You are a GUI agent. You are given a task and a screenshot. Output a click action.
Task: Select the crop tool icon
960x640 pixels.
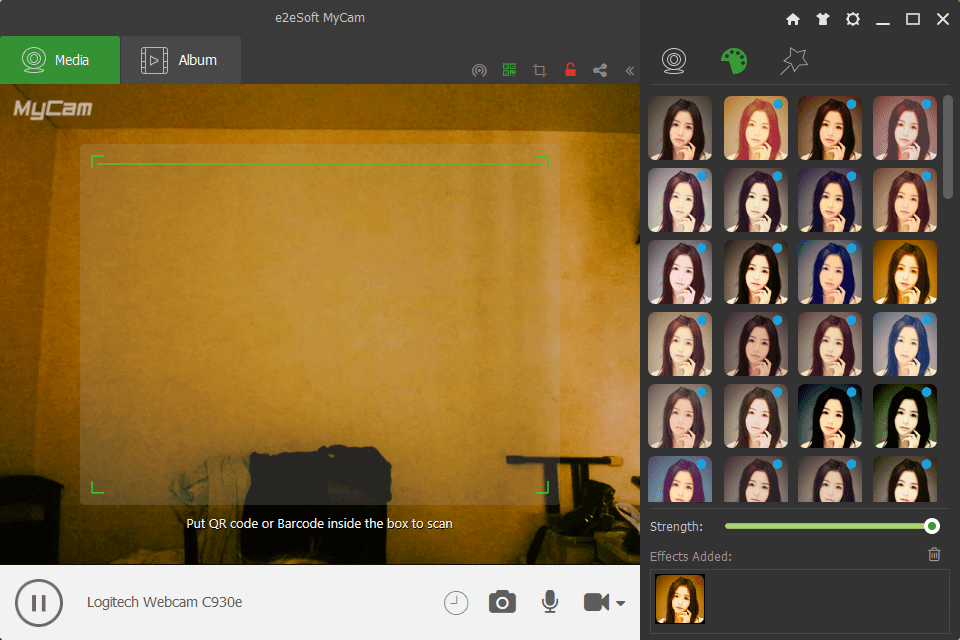539,70
